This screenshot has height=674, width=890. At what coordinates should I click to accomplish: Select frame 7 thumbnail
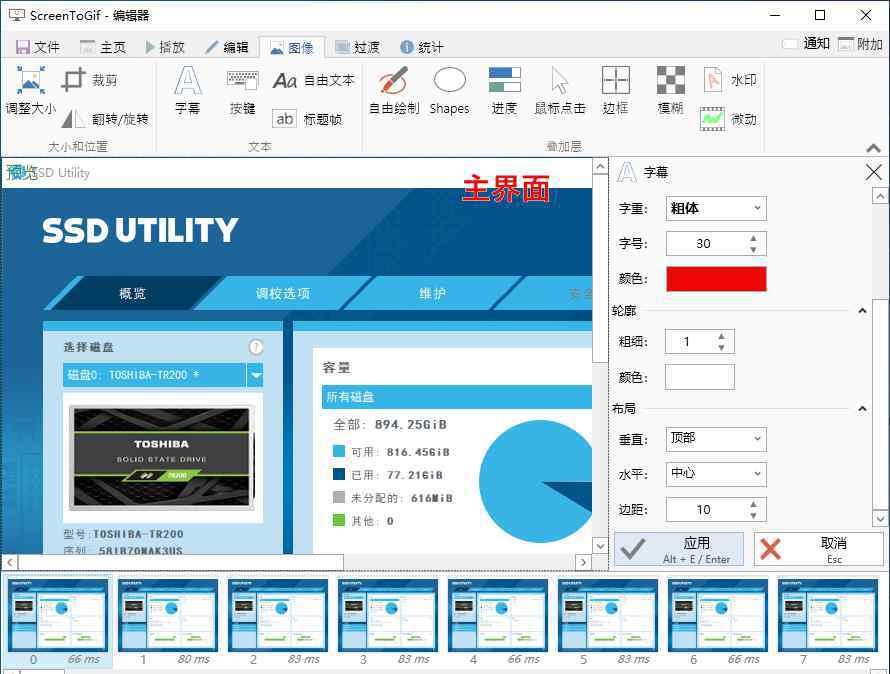coord(829,622)
